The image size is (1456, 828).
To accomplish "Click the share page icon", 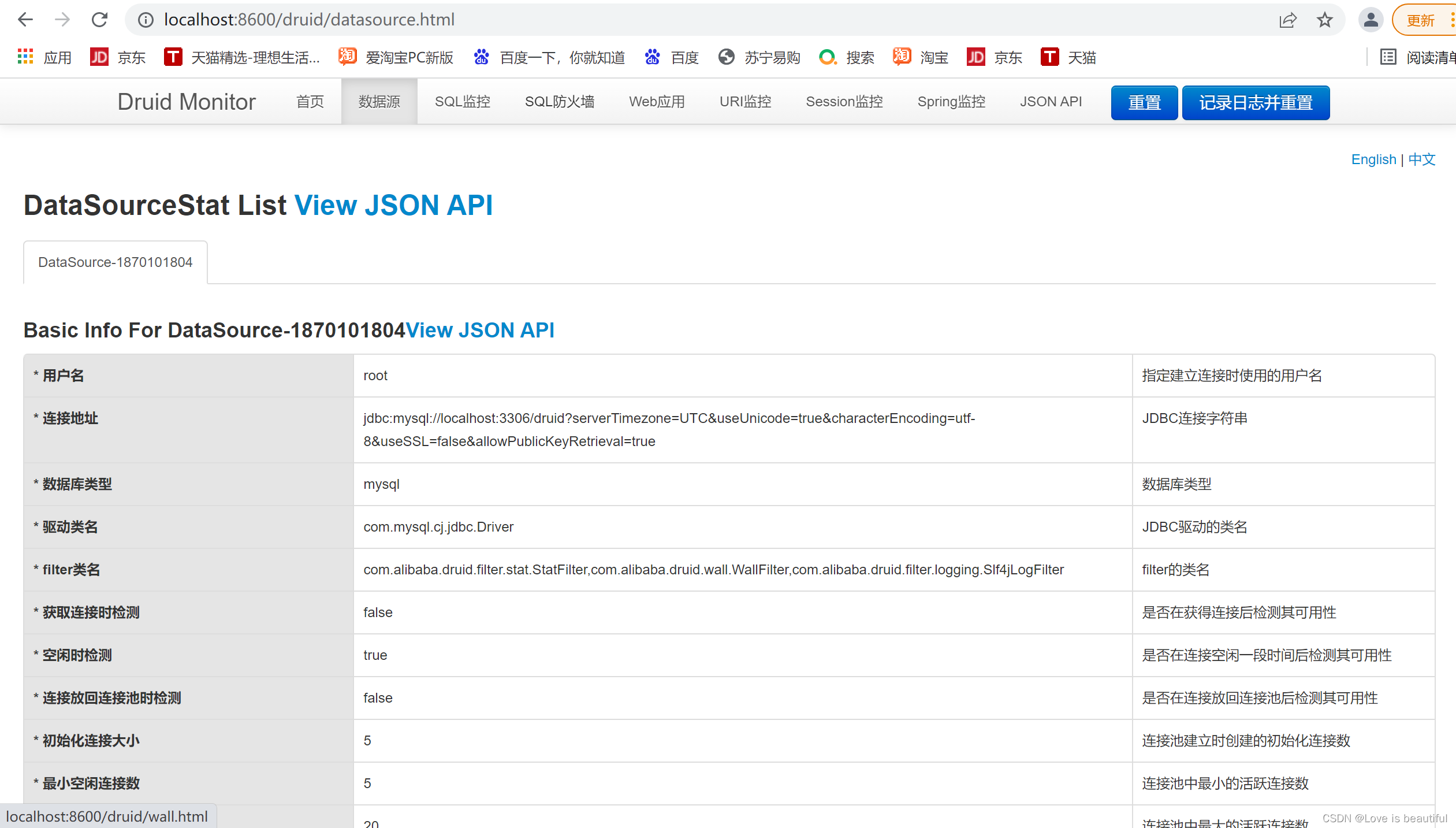I will pyautogui.click(x=1287, y=20).
